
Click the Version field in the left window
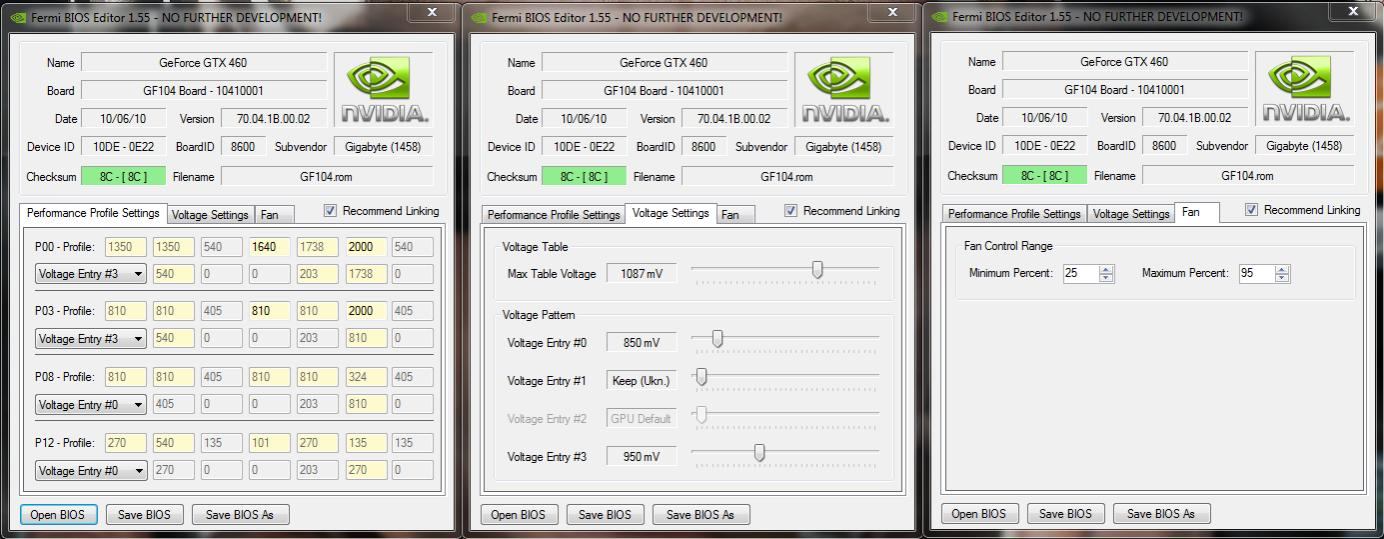(273, 118)
